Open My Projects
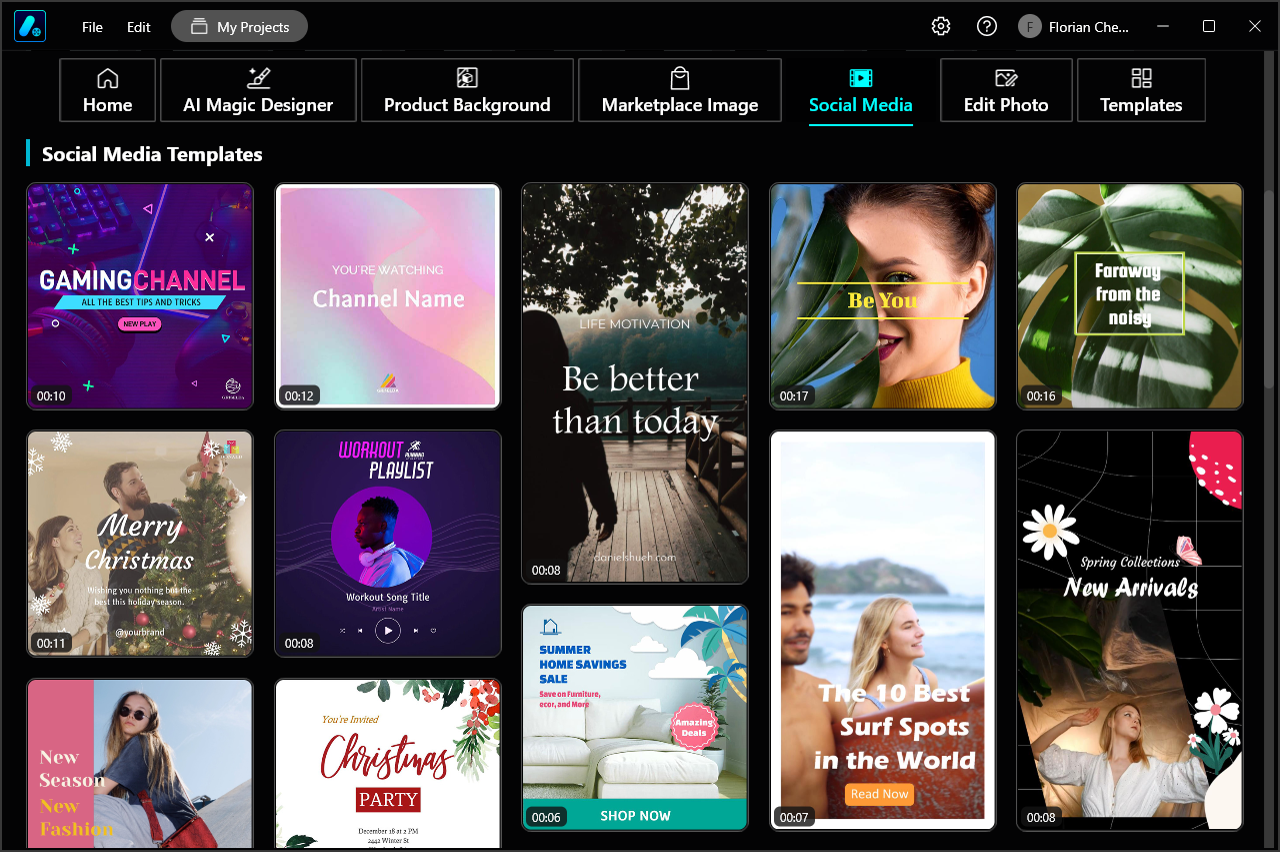The height and width of the screenshot is (852, 1280). (239, 26)
